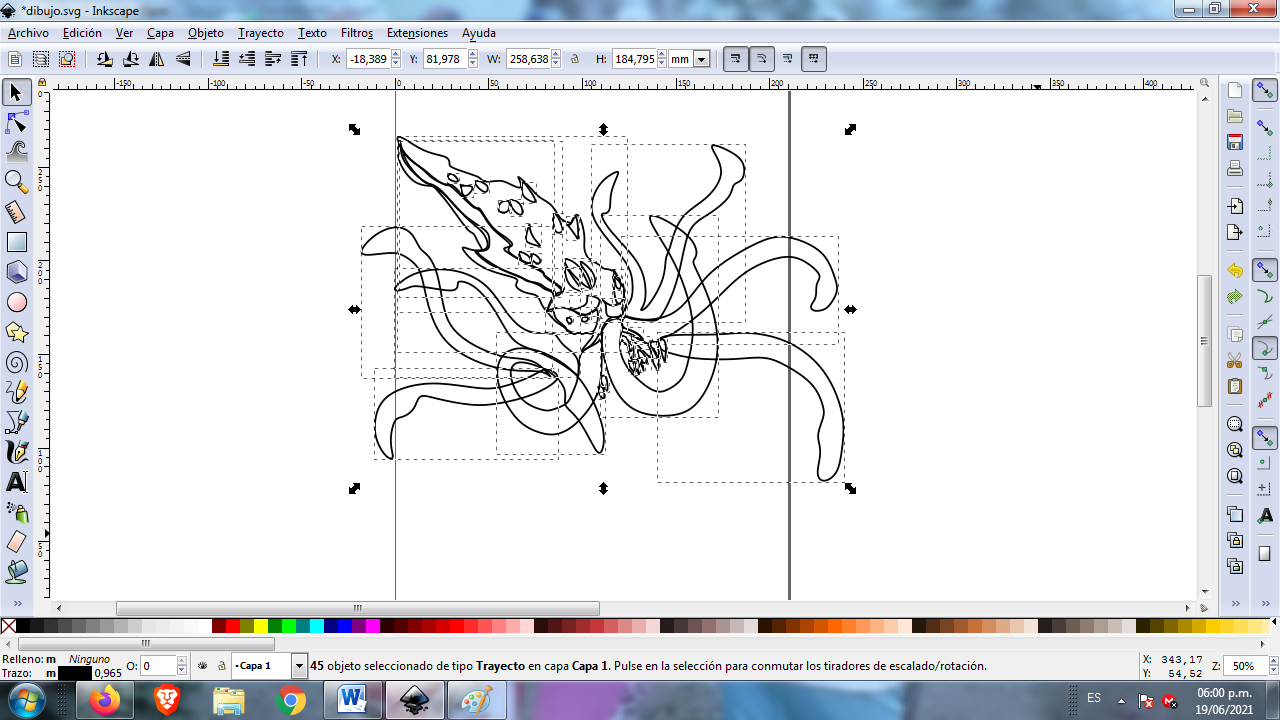Viewport: 1280px width, 720px height.
Task: Toggle Capa 1 layer lock
Action: click(221, 665)
